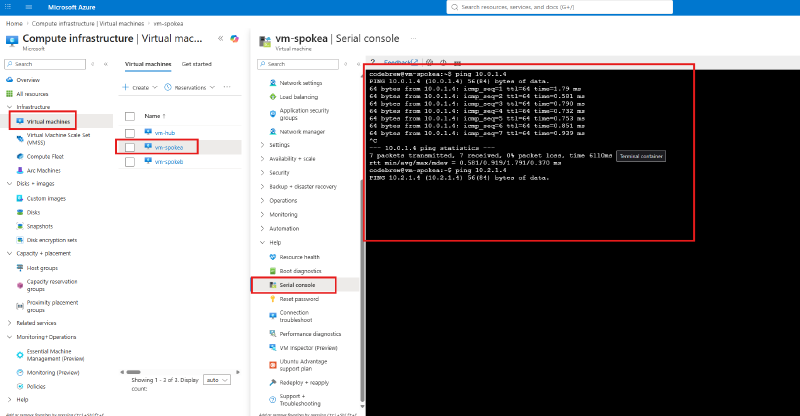
Task: Open the Disks icon
Action: 20,212
